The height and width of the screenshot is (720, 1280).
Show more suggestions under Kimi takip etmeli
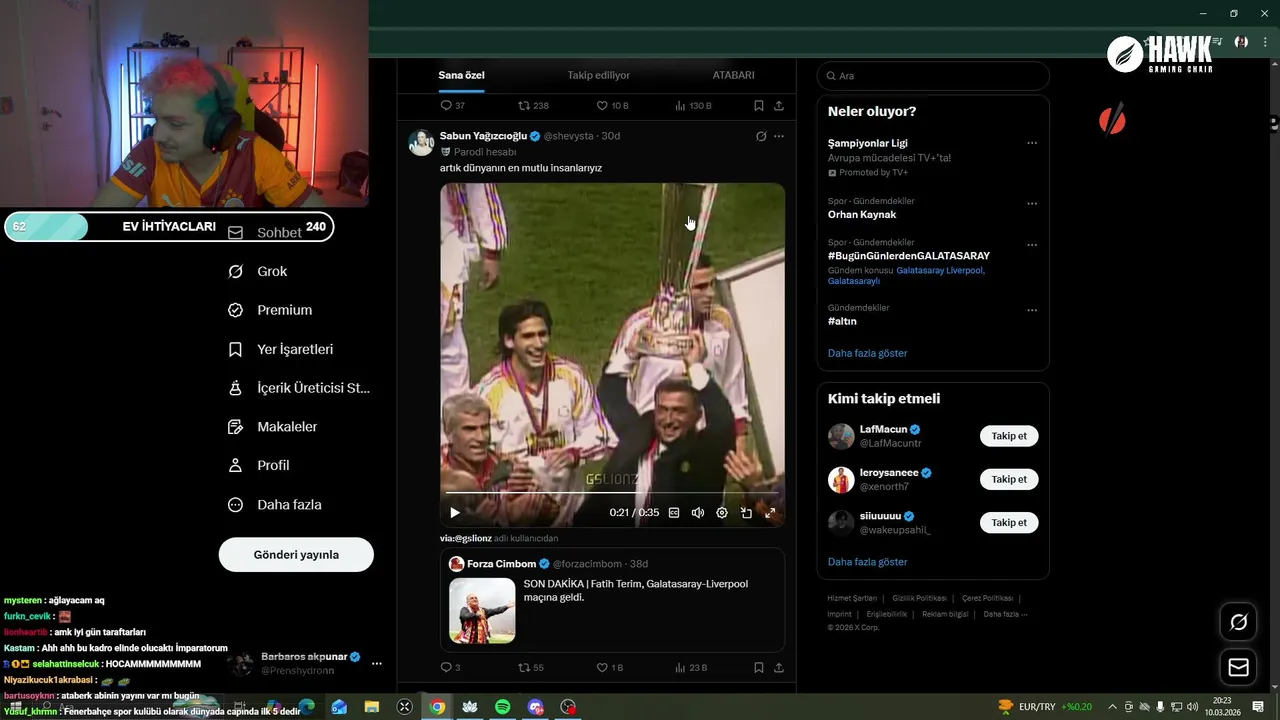867,562
